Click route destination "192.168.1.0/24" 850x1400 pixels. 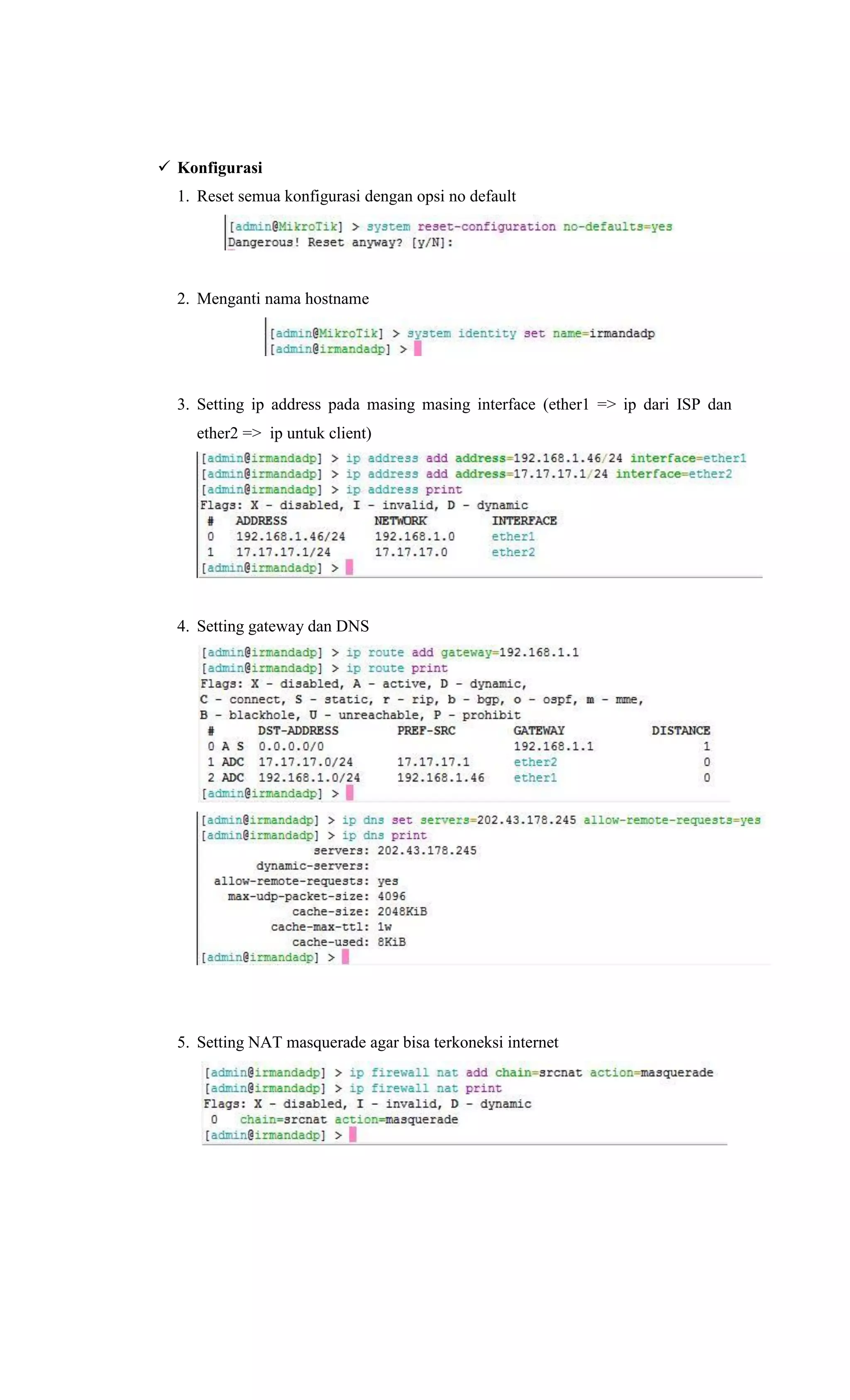point(309,777)
